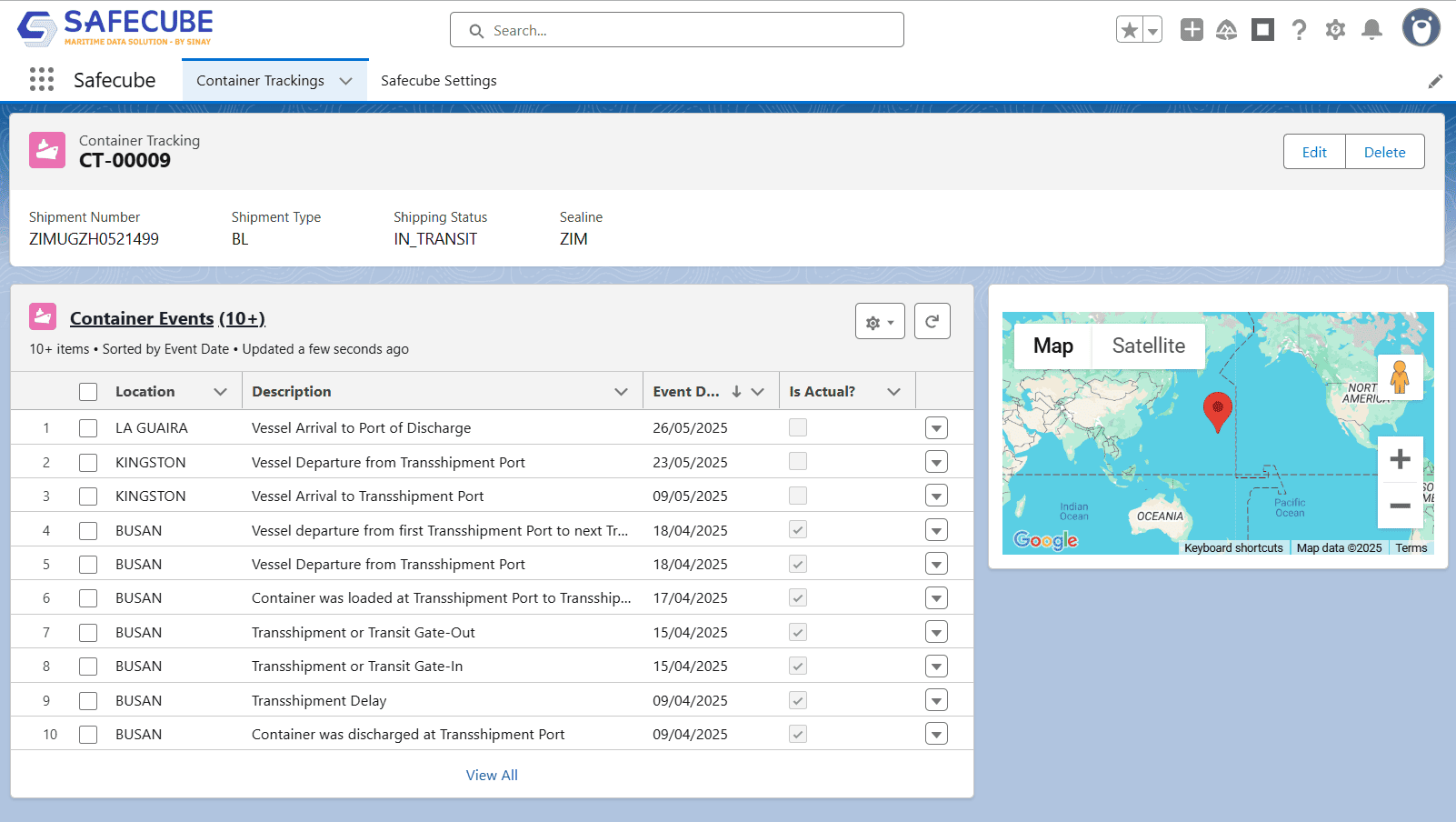1456x822 pixels.
Task: Select row 2 KINGSTON checkbox
Action: (88, 463)
